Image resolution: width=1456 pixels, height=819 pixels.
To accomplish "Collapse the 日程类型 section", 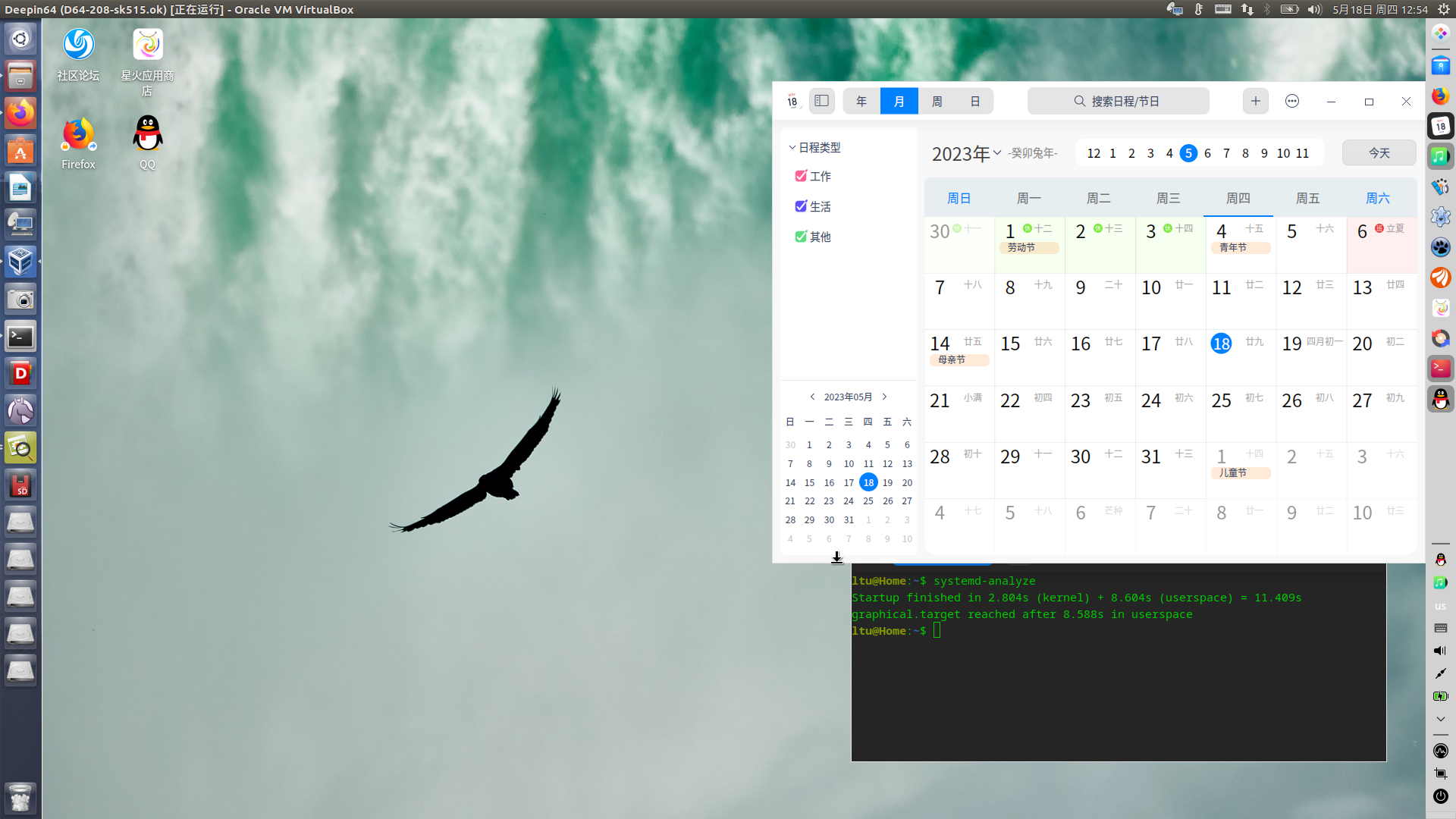I will (792, 148).
